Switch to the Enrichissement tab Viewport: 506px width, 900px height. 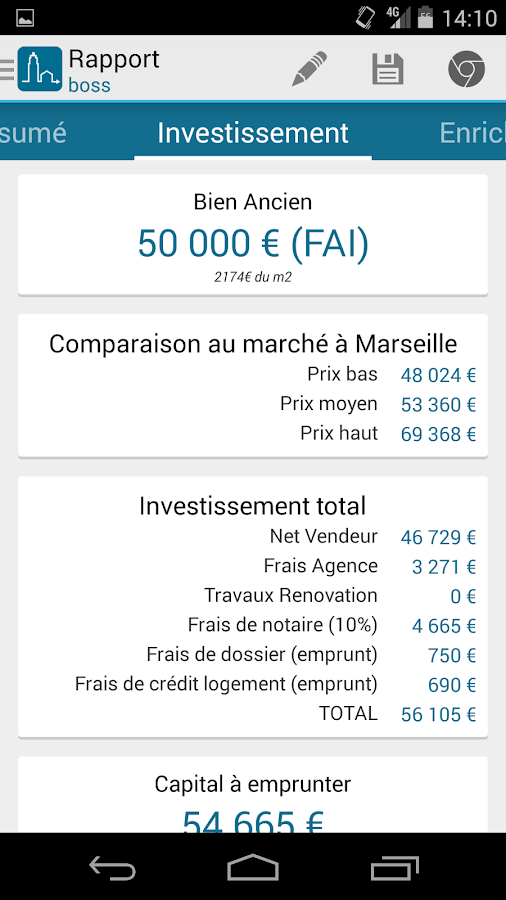[472, 133]
